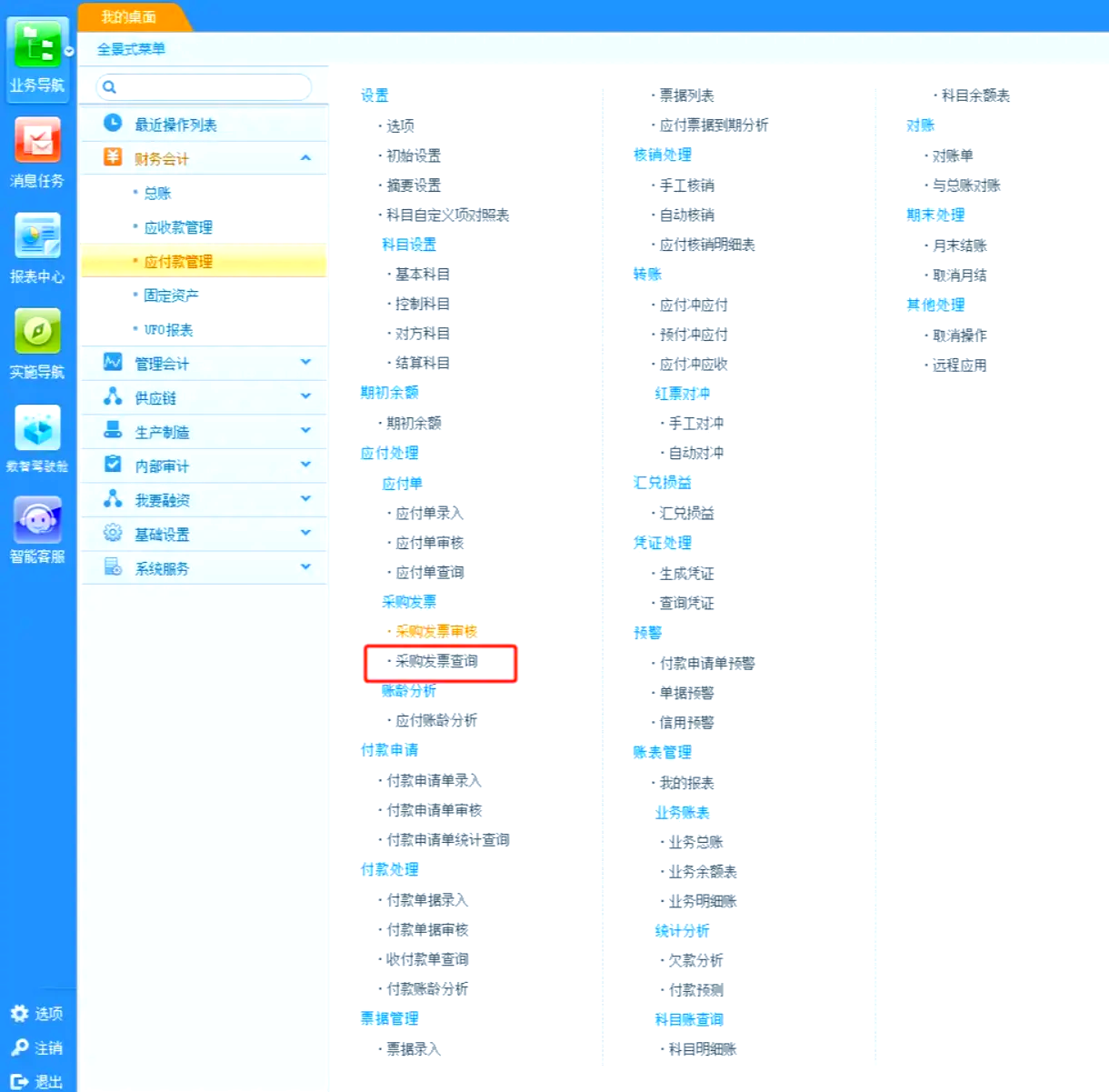Click the 退出 exit icon
1109x1092 pixels.
pos(19,1081)
